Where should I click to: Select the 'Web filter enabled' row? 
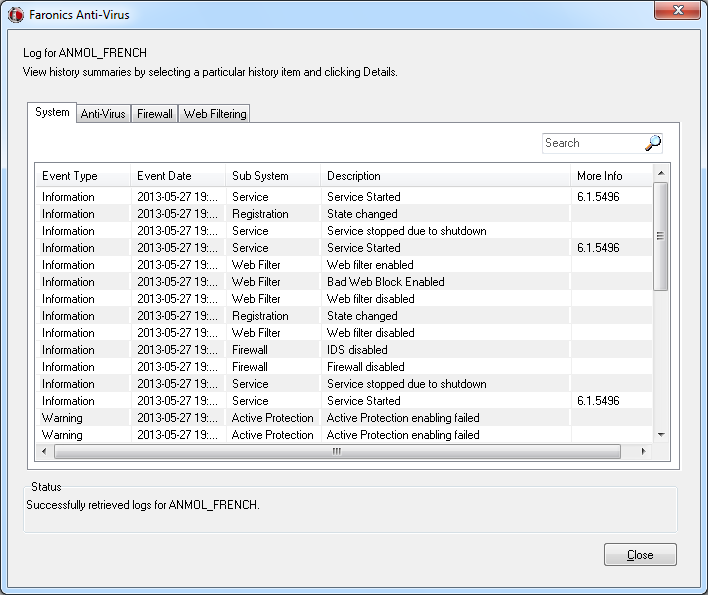point(344,265)
